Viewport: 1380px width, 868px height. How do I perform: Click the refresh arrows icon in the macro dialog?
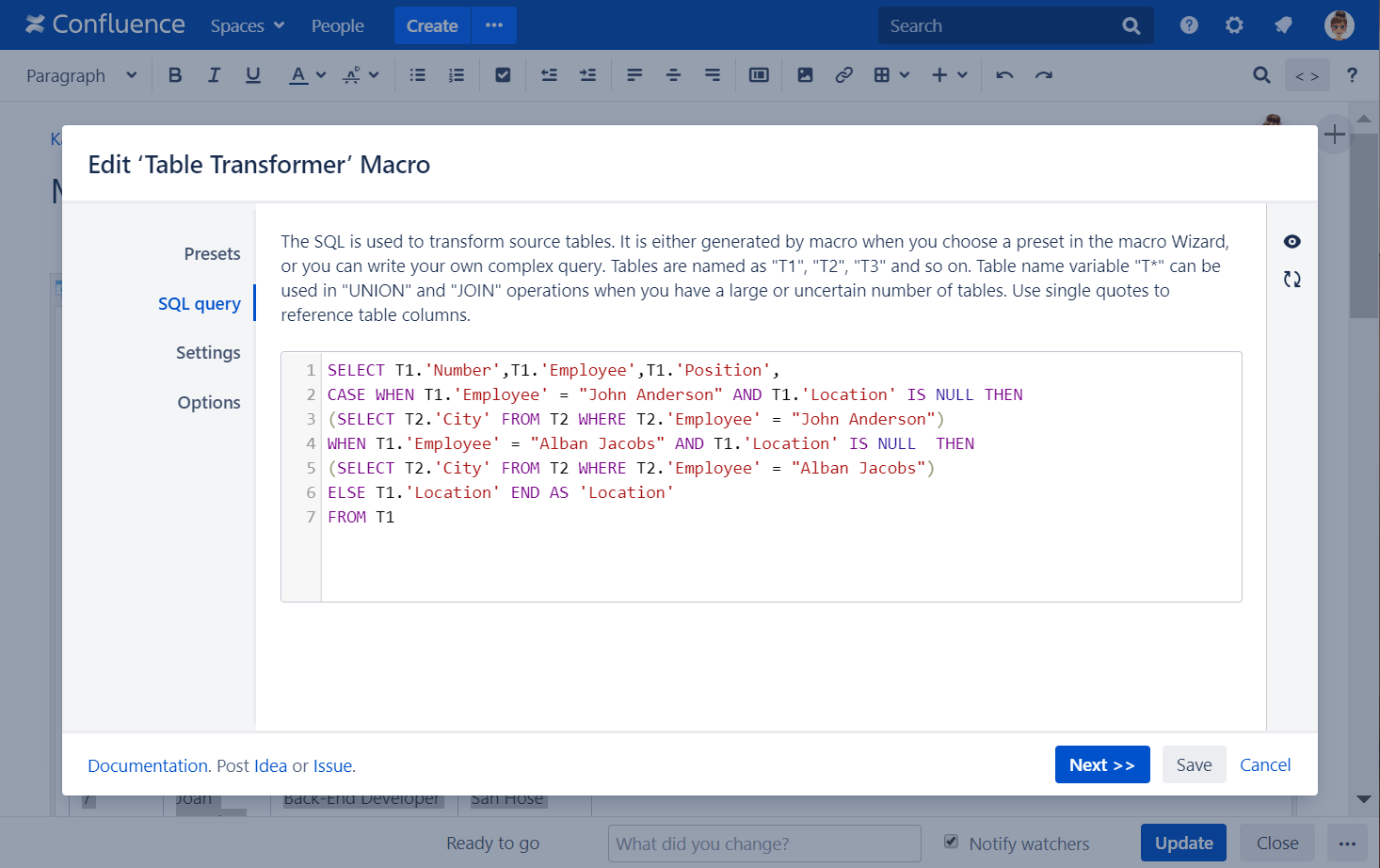click(x=1292, y=280)
